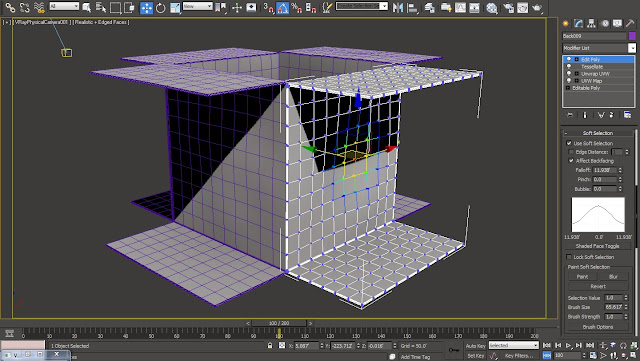The height and width of the screenshot is (361, 640).
Task: Toggle the Tessellate modifier lightbulb
Action: coord(569,67)
